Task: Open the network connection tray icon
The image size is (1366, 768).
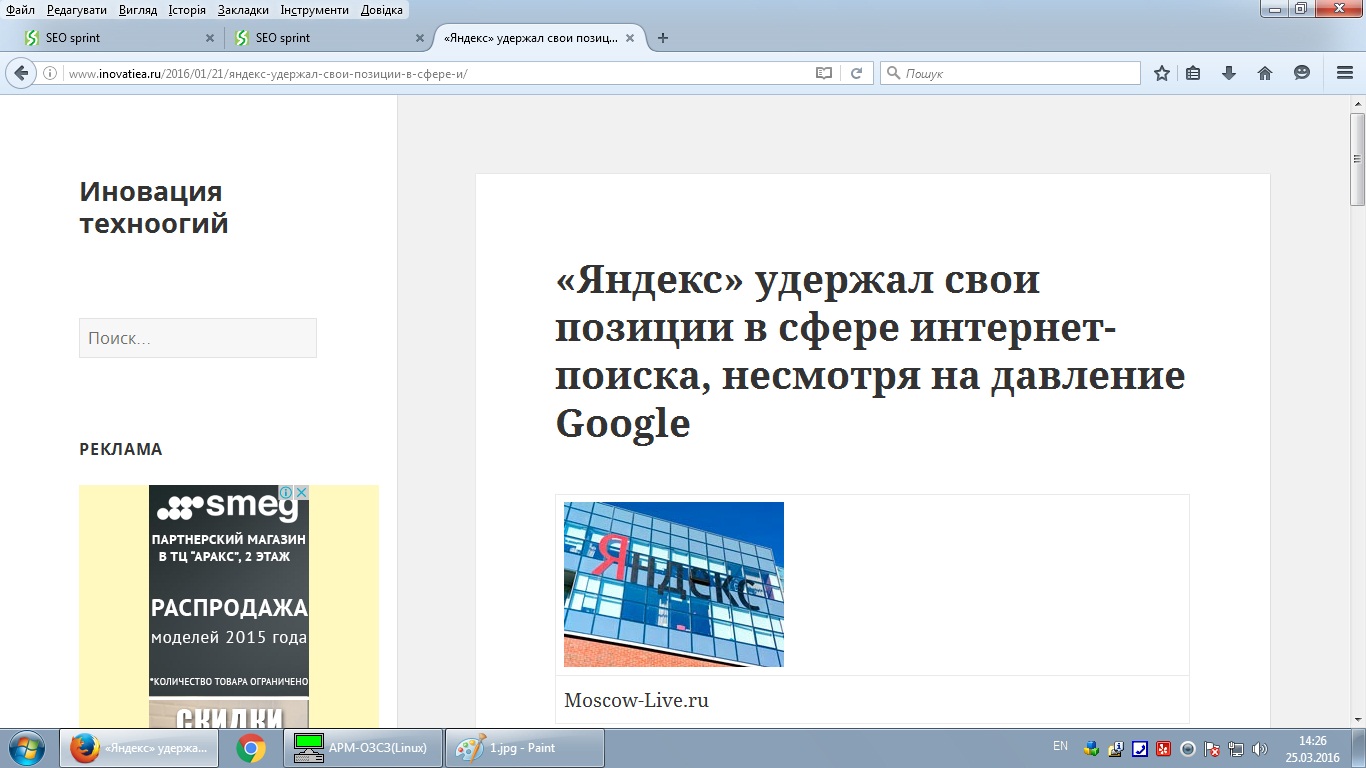Action: click(x=1236, y=748)
